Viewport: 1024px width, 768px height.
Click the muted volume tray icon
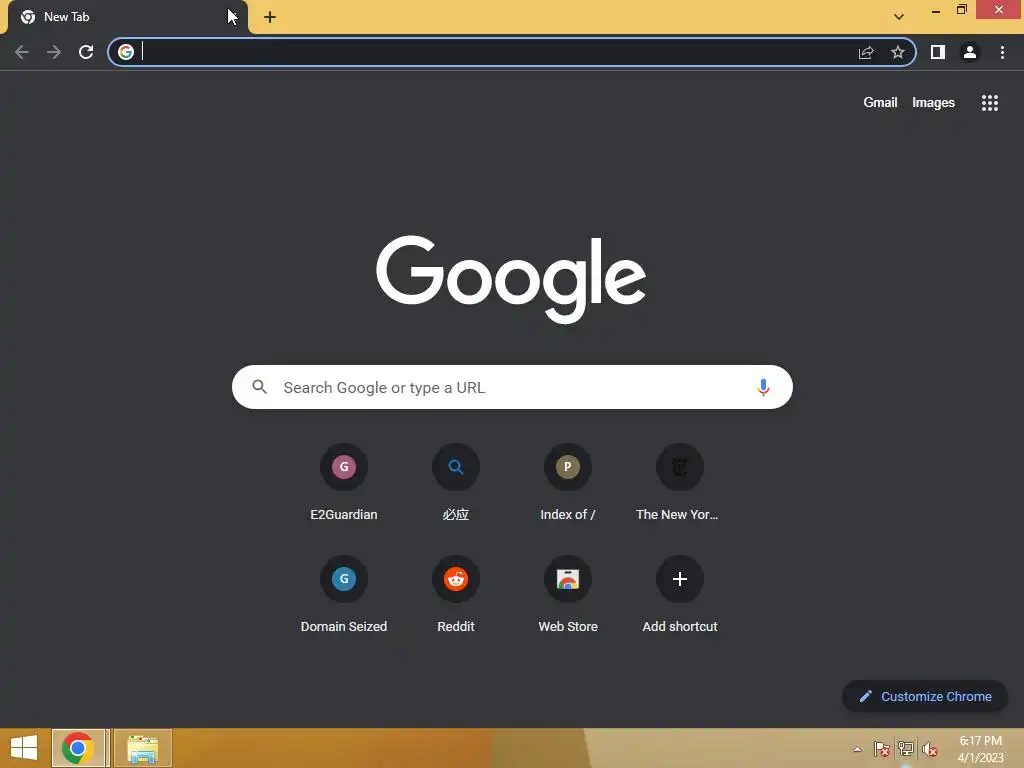pyautogui.click(x=930, y=749)
